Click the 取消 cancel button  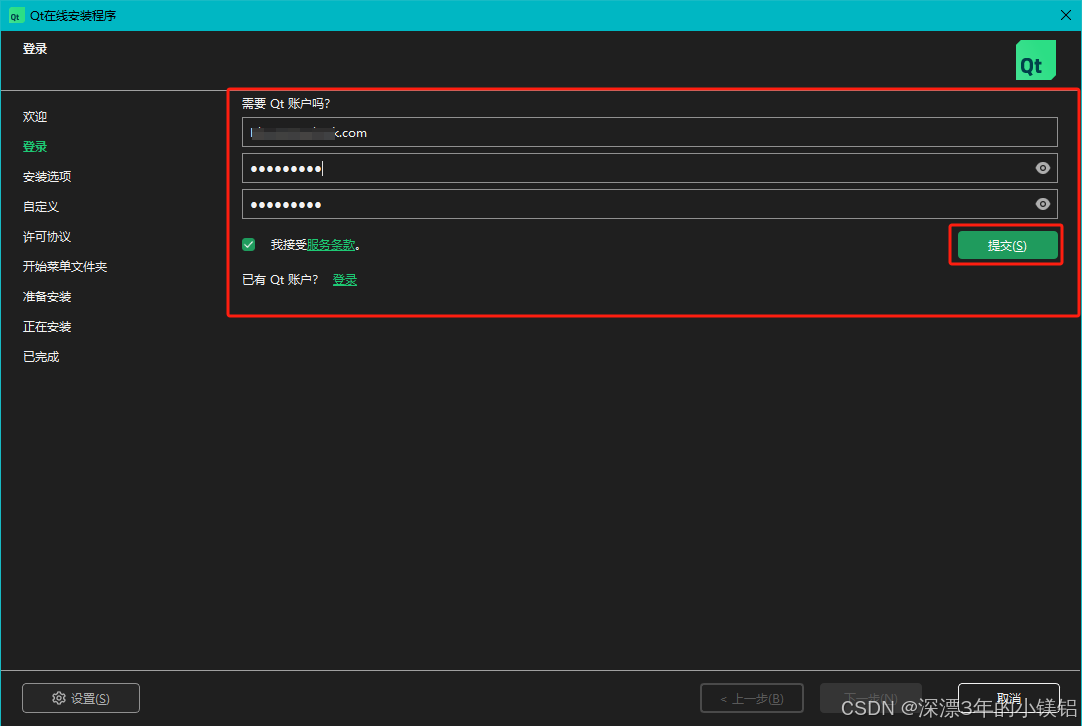1008,698
